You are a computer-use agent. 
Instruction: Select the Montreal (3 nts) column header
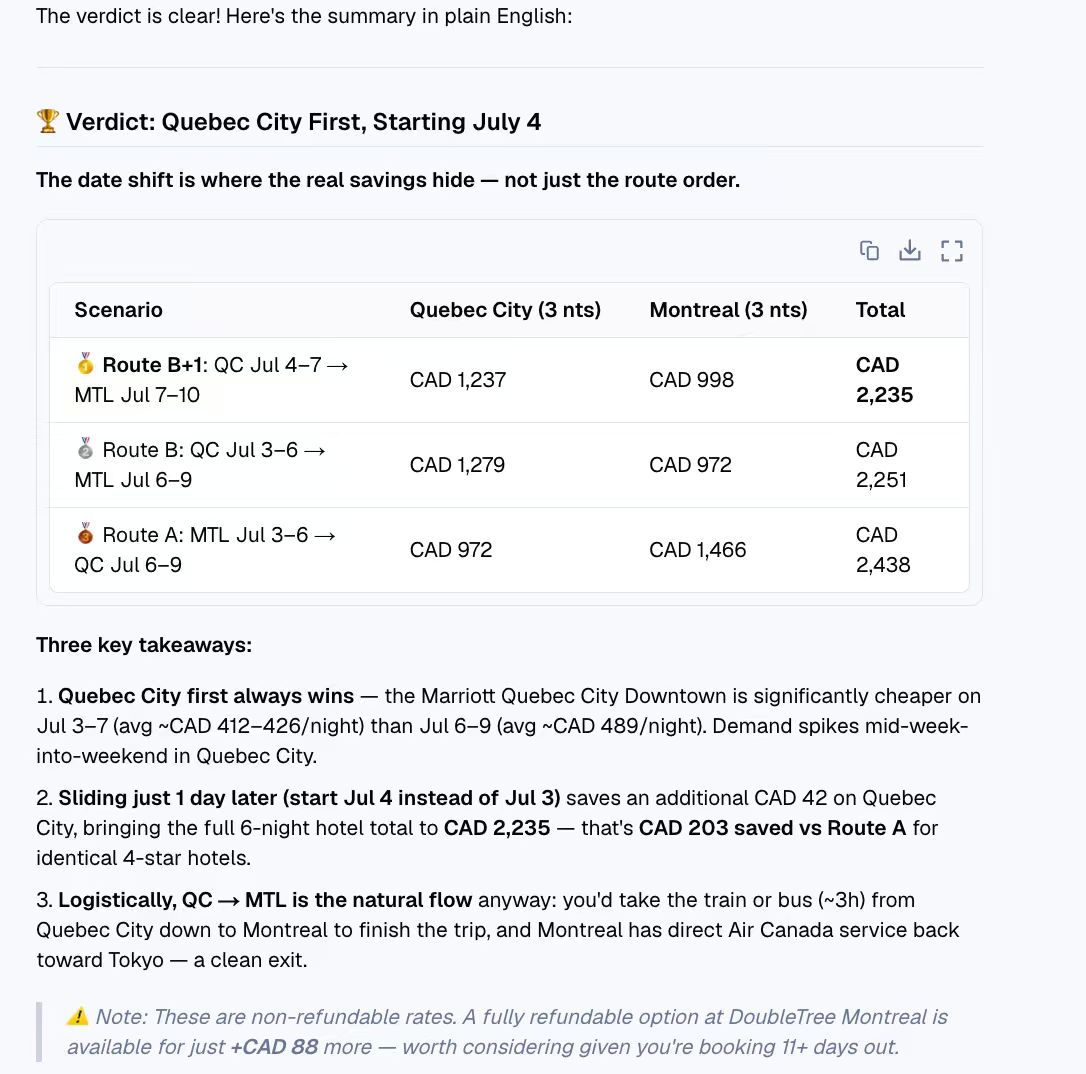point(728,310)
